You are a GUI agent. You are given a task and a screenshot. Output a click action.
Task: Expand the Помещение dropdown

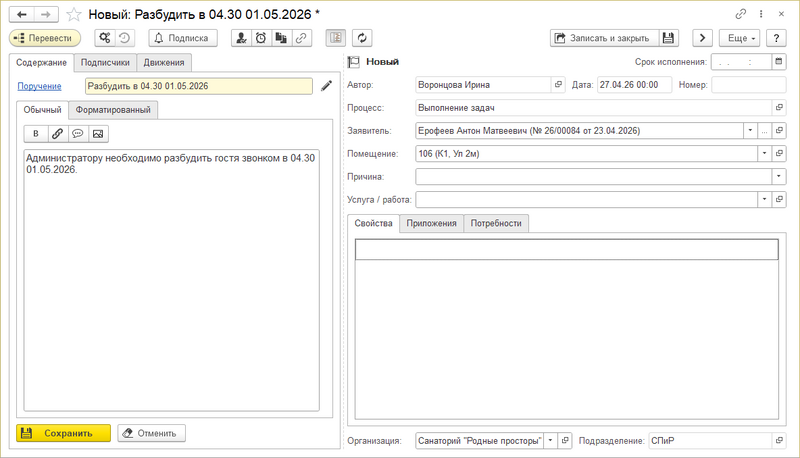tap(764, 154)
